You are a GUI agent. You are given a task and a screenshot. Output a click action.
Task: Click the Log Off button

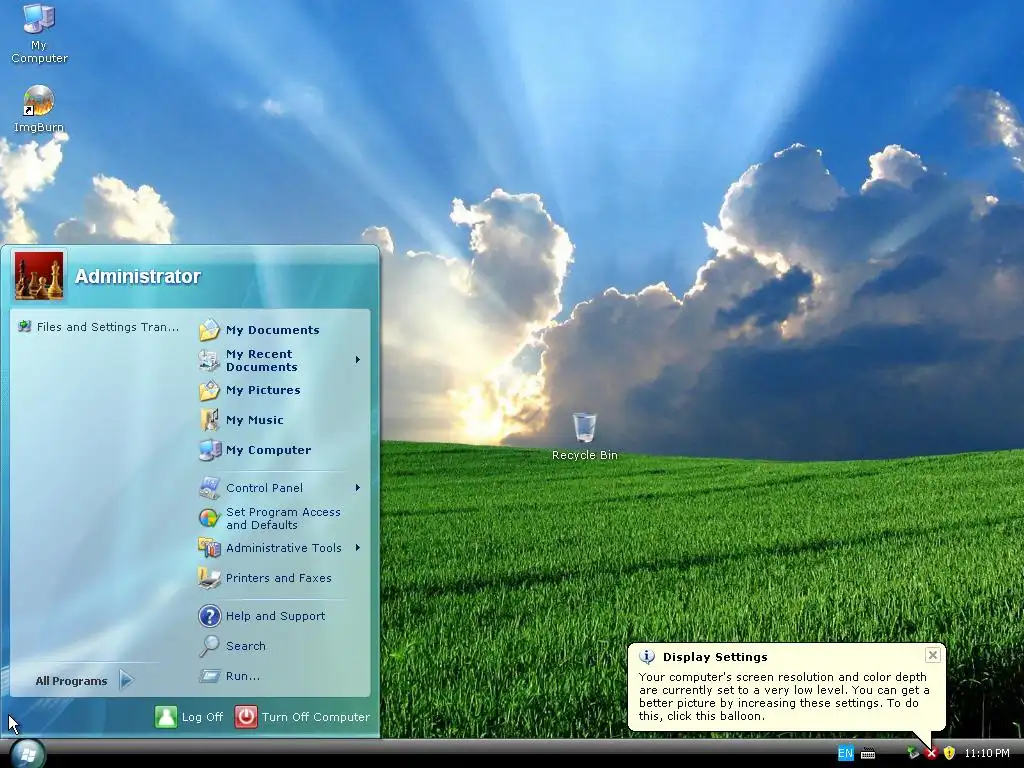click(x=189, y=716)
